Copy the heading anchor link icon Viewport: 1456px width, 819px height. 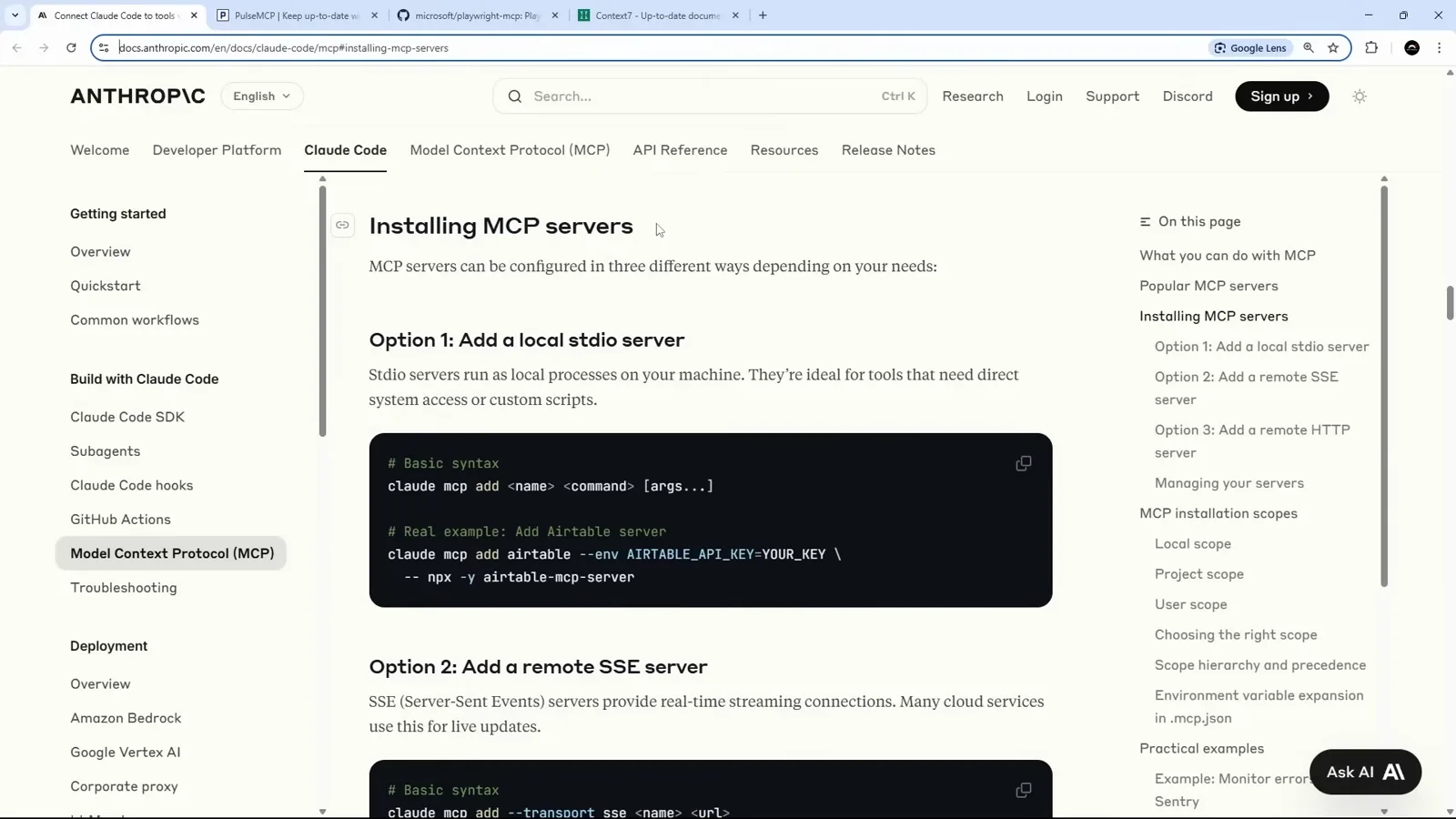coord(342,226)
